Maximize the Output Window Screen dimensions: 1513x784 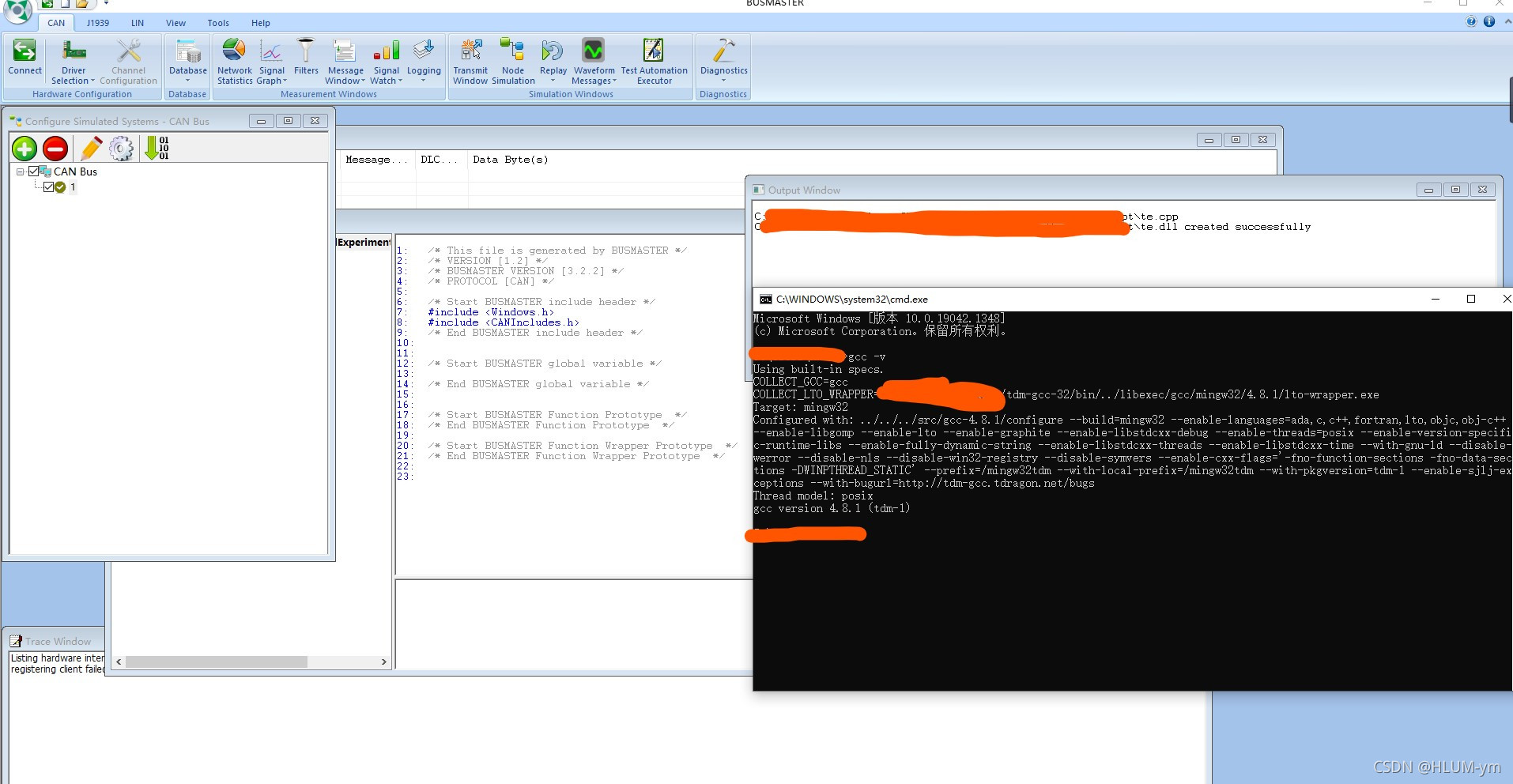click(x=1455, y=190)
